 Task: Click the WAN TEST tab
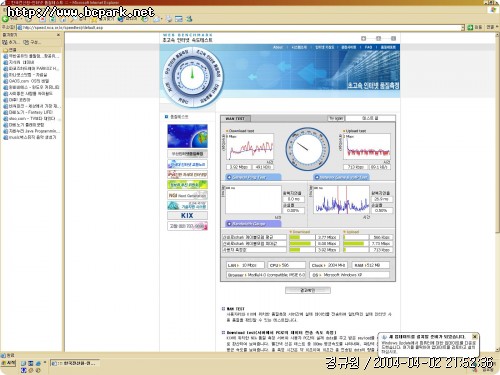tap(235, 119)
